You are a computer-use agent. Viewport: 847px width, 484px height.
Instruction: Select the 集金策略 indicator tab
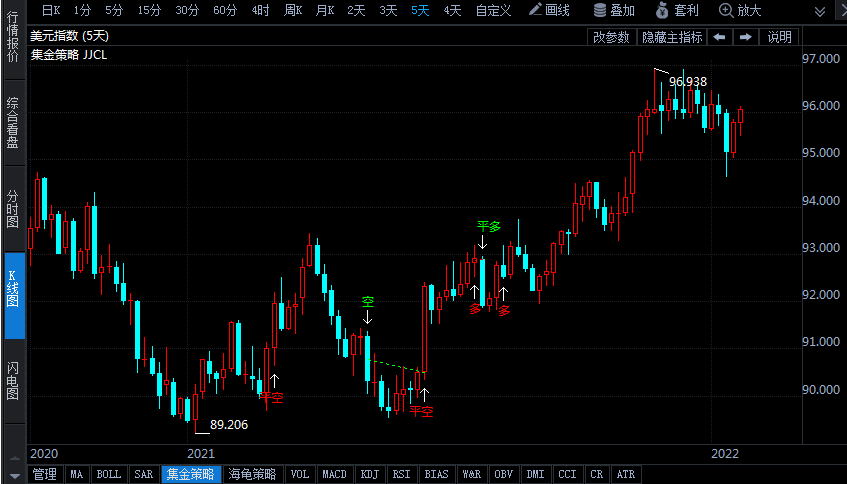(191, 474)
